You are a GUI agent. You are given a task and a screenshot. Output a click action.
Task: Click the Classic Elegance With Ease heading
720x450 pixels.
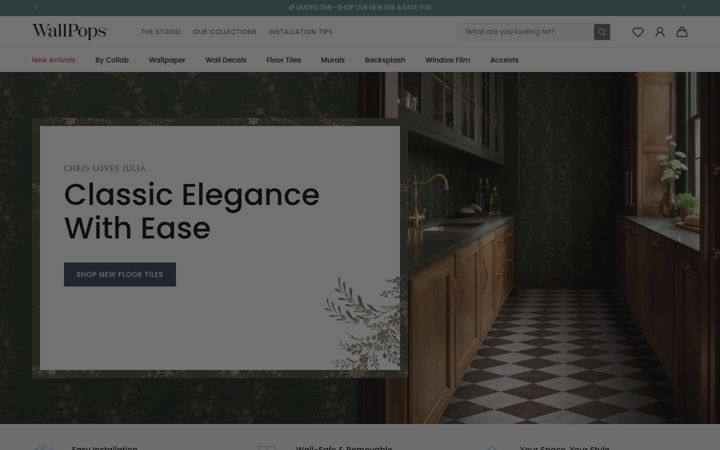coord(191,211)
